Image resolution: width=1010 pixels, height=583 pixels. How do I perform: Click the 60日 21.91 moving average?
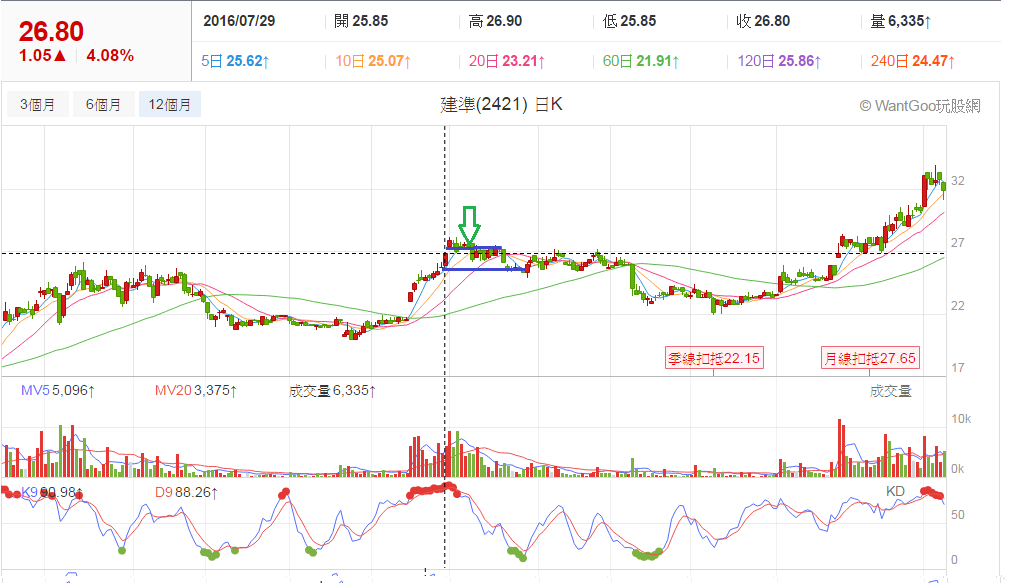(641, 61)
